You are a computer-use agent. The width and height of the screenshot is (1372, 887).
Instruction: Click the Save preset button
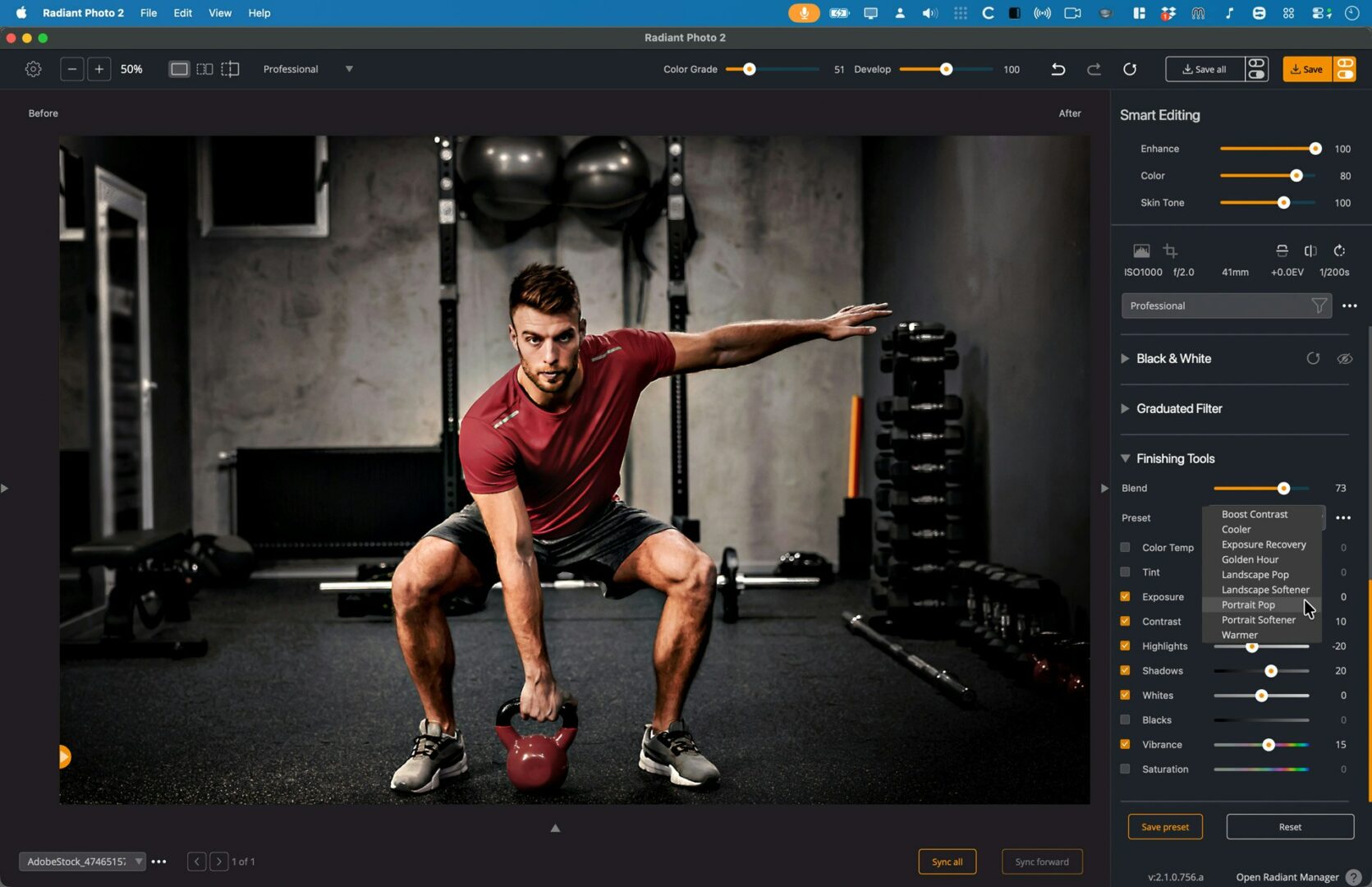tap(1164, 827)
